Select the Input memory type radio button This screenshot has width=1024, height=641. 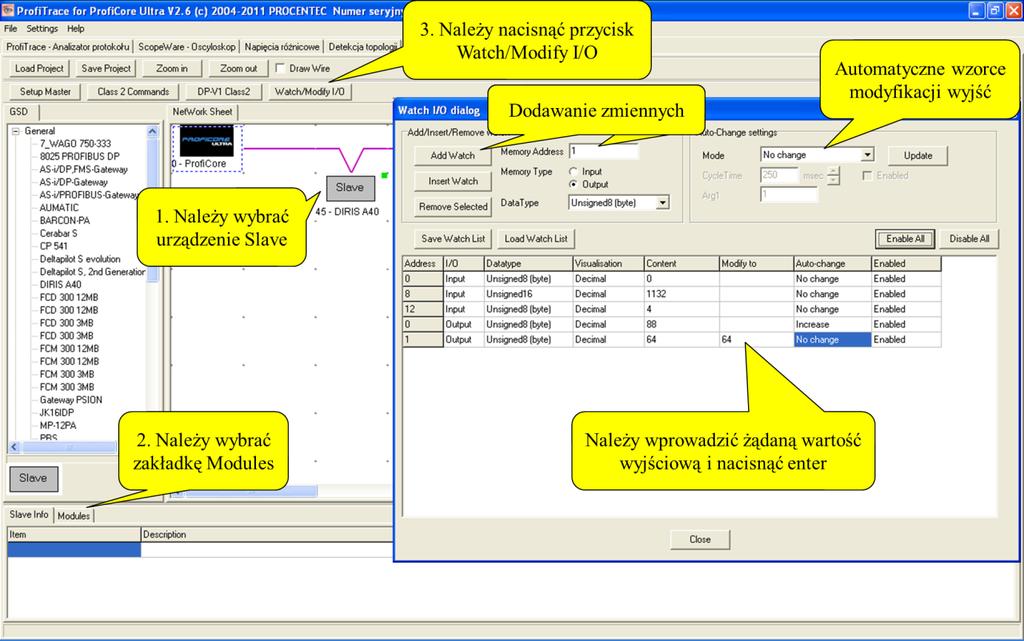point(573,172)
